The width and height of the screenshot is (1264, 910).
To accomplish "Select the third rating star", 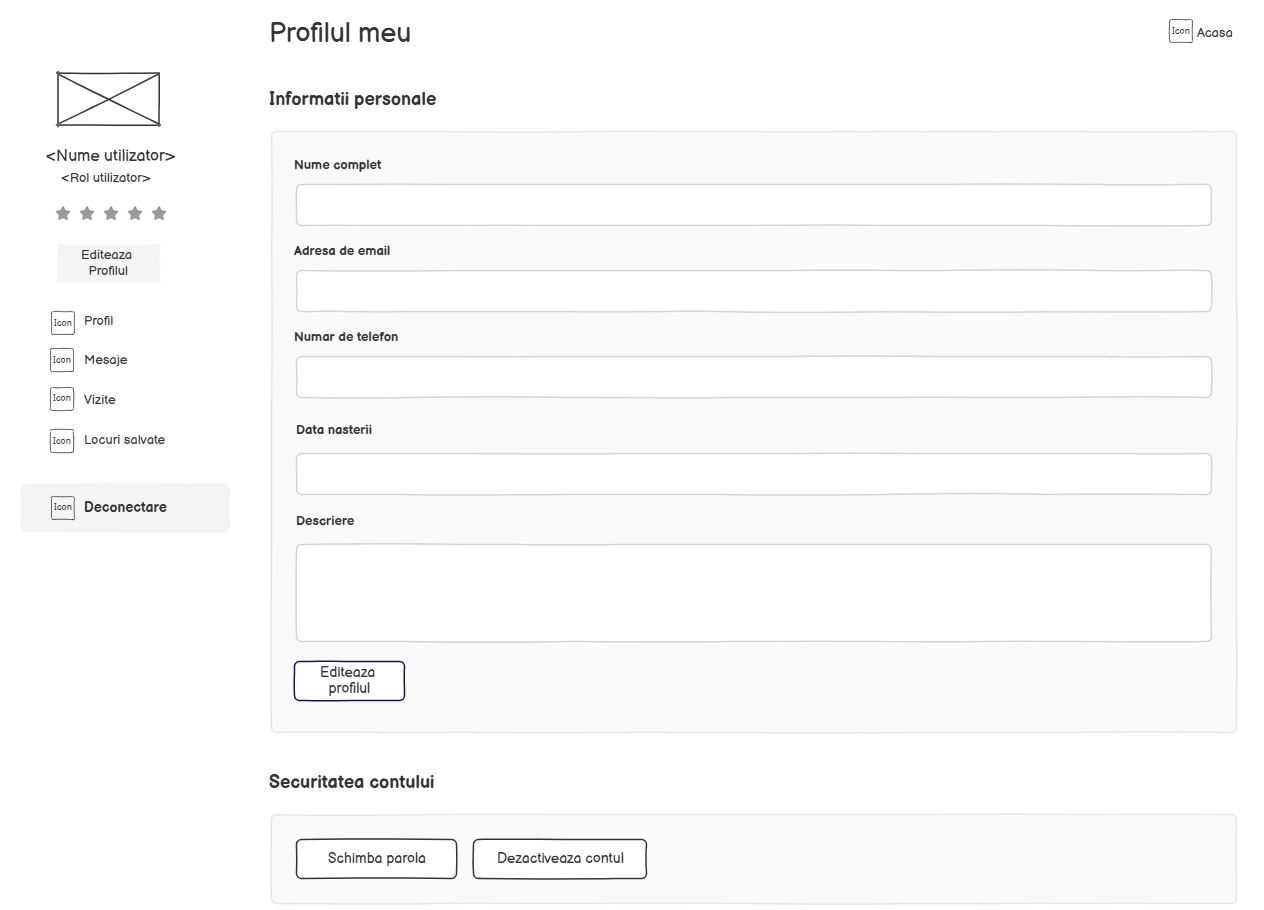I will pos(111,213).
